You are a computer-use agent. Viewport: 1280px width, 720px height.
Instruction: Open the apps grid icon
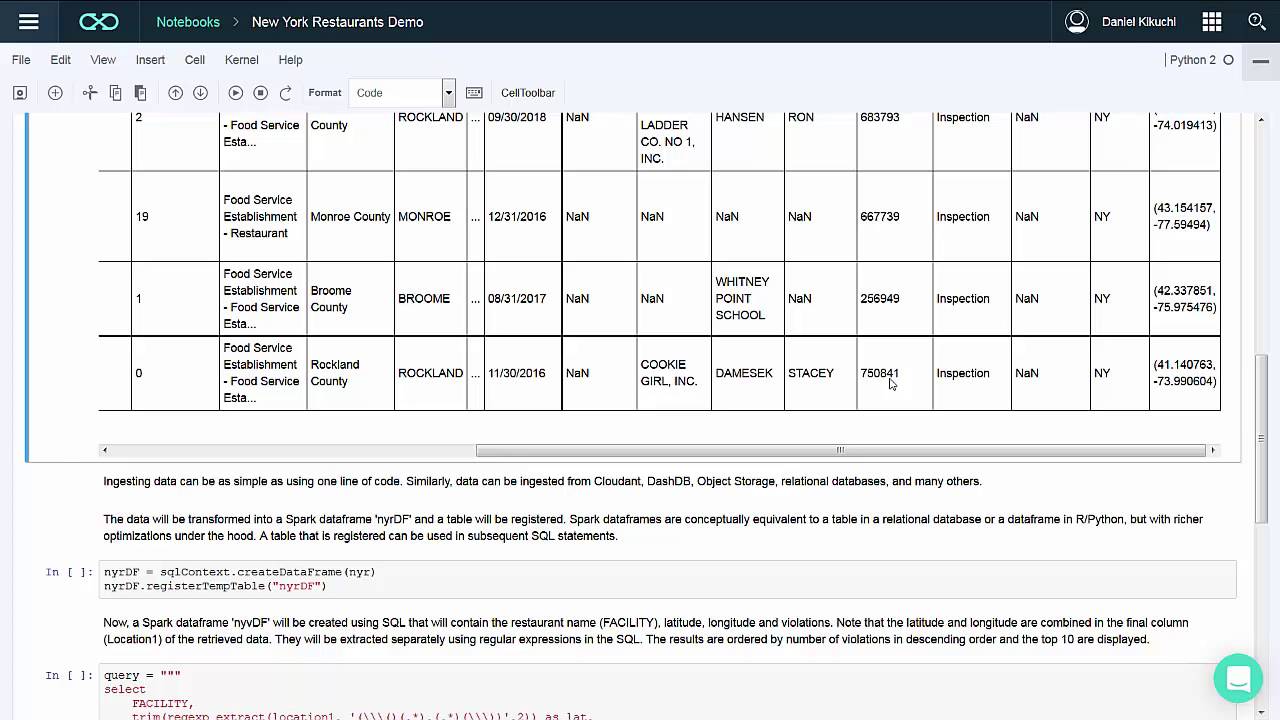1212,21
